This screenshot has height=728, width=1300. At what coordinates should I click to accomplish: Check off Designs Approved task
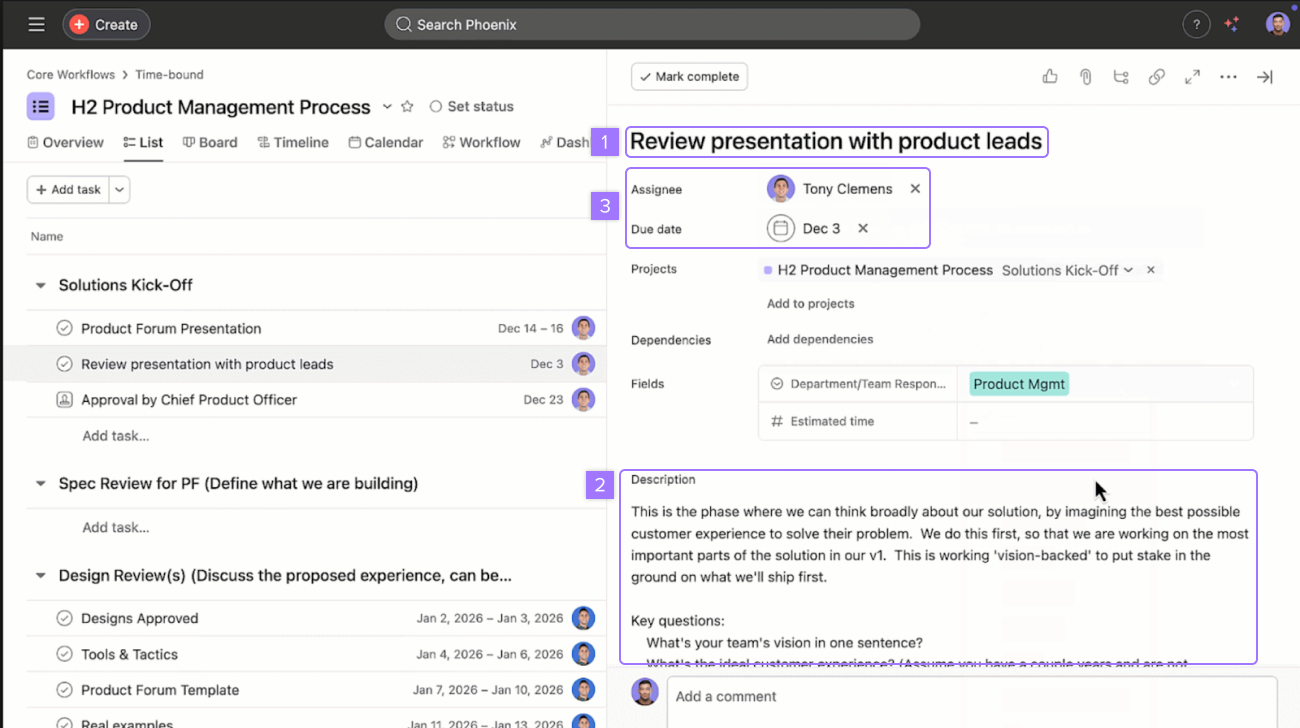(64, 618)
